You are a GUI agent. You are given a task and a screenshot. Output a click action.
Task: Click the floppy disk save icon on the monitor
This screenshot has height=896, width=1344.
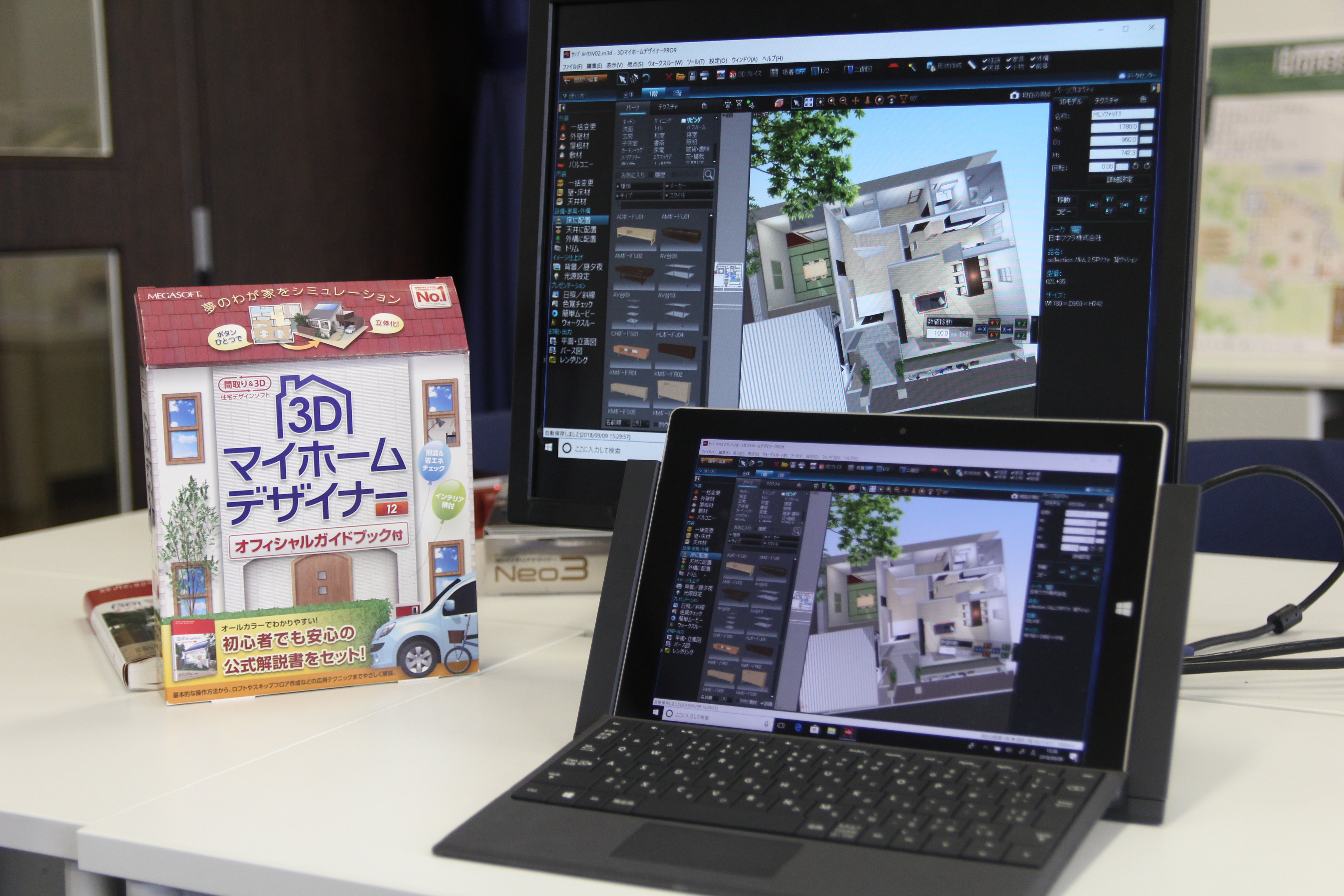[x=692, y=76]
